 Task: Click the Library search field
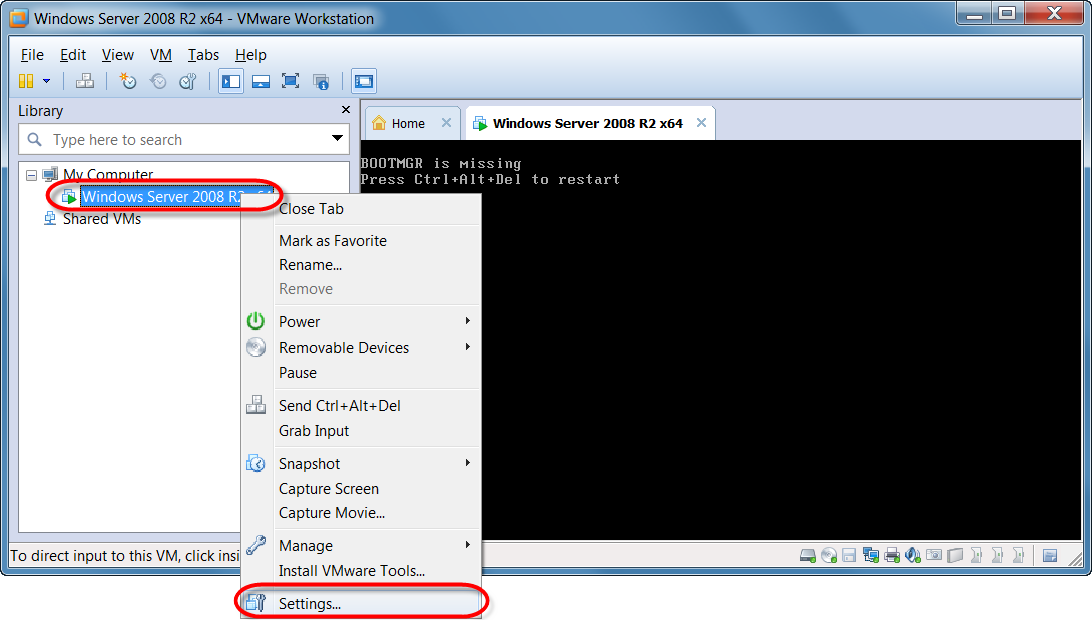coord(184,139)
